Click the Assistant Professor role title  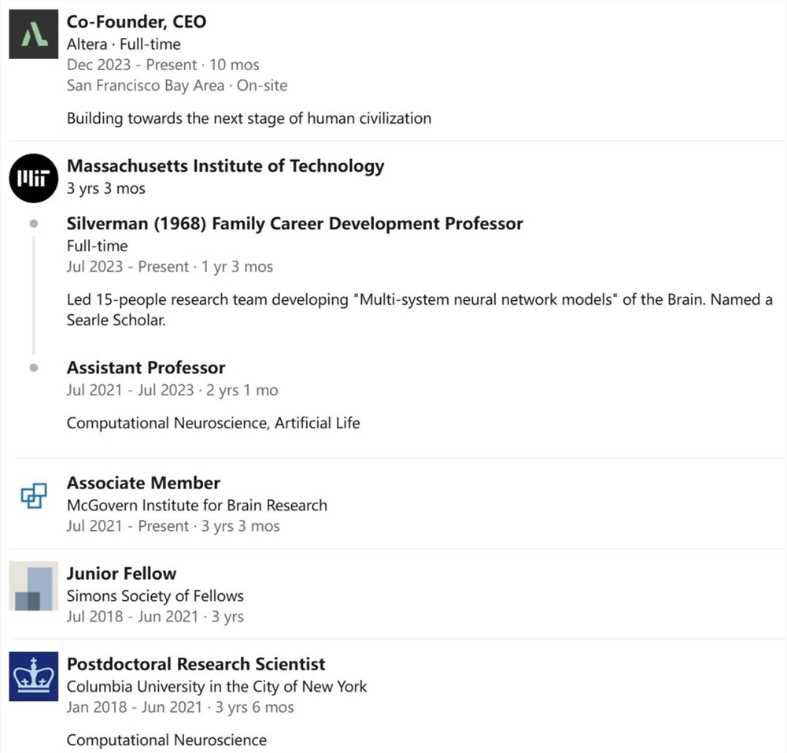146,367
